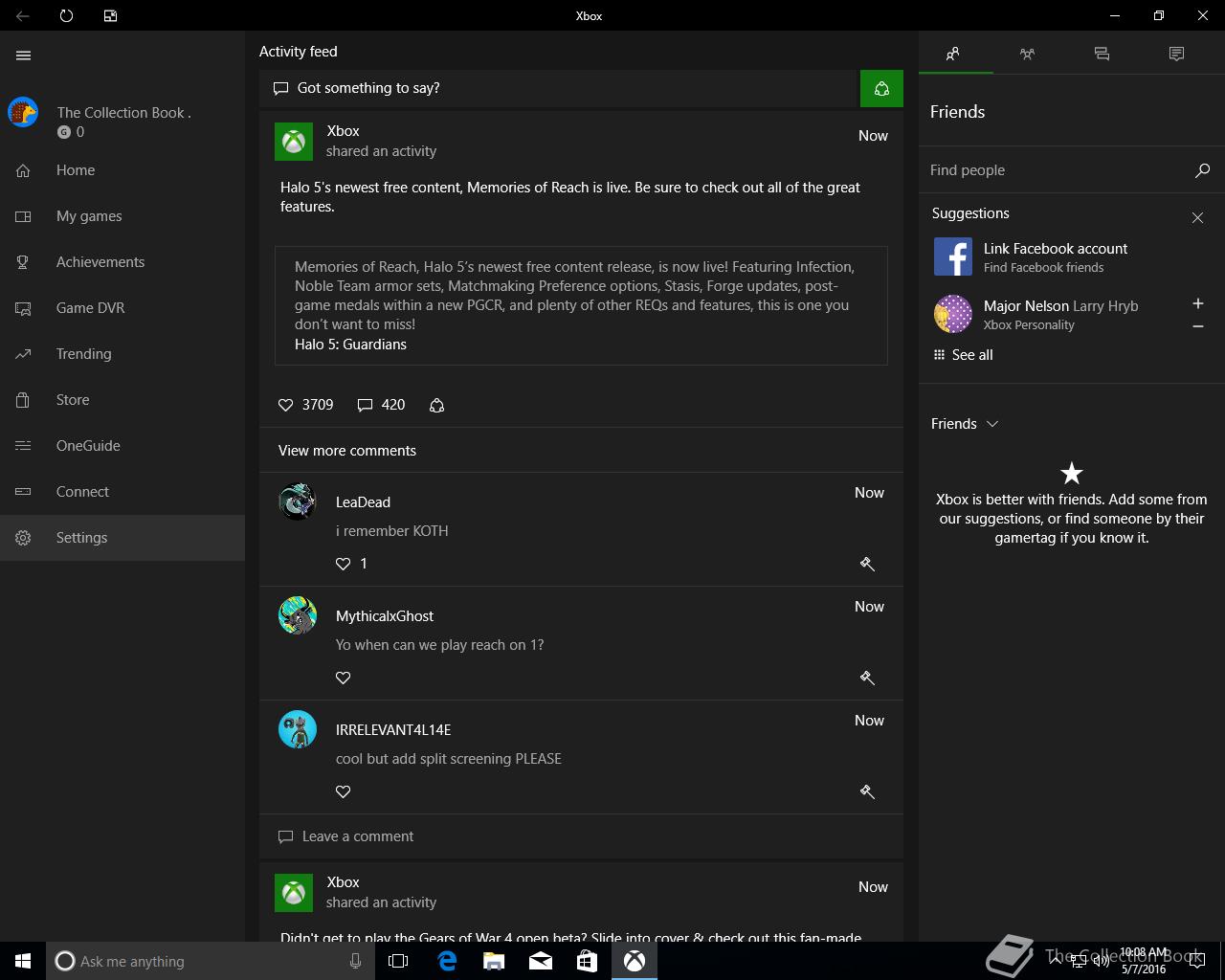This screenshot has width=1225, height=980.
Task: Open Achievements page
Action: pos(122,262)
